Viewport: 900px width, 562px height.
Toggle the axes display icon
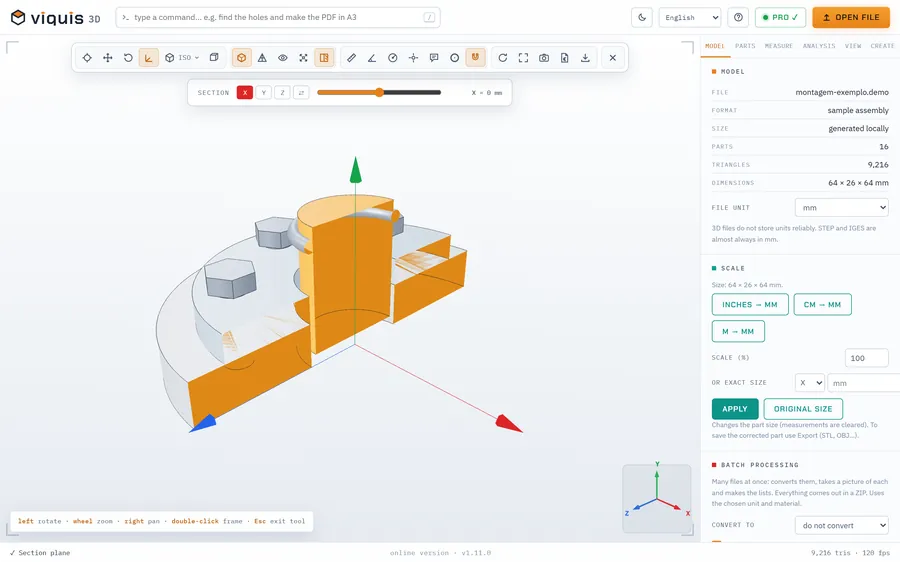(149, 57)
